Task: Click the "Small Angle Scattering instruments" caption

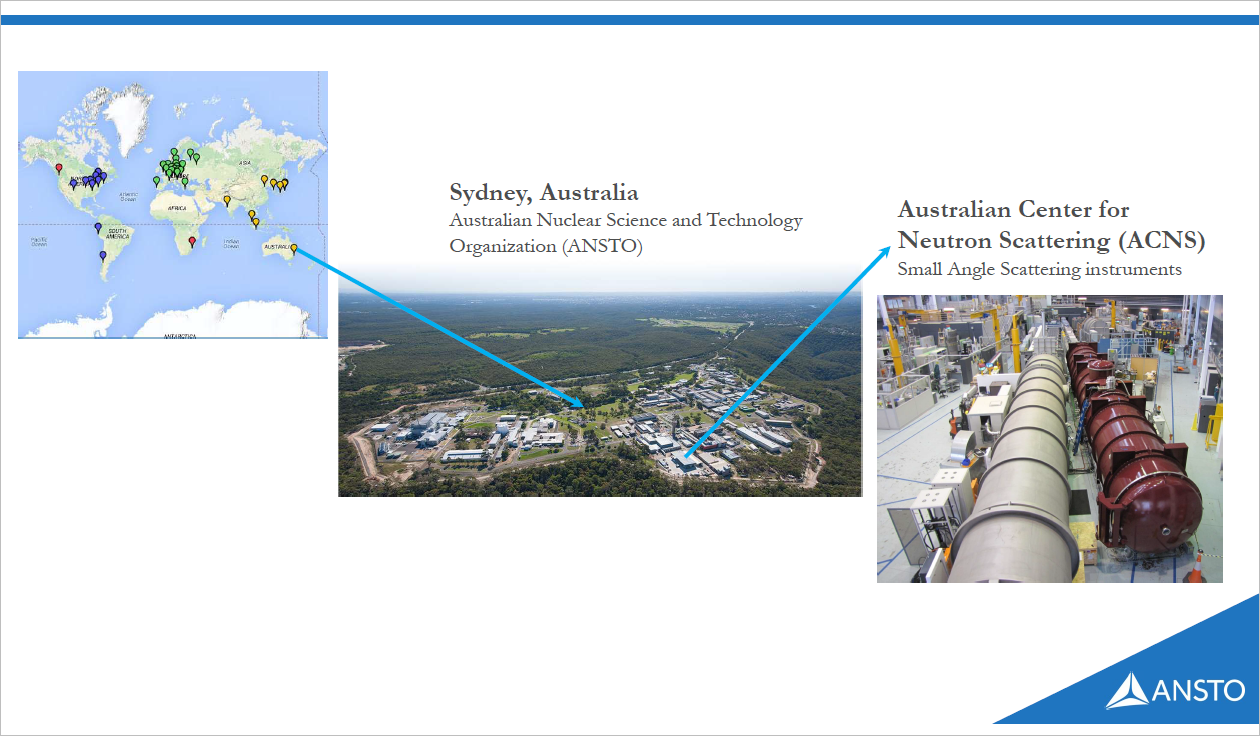Action: point(1040,269)
